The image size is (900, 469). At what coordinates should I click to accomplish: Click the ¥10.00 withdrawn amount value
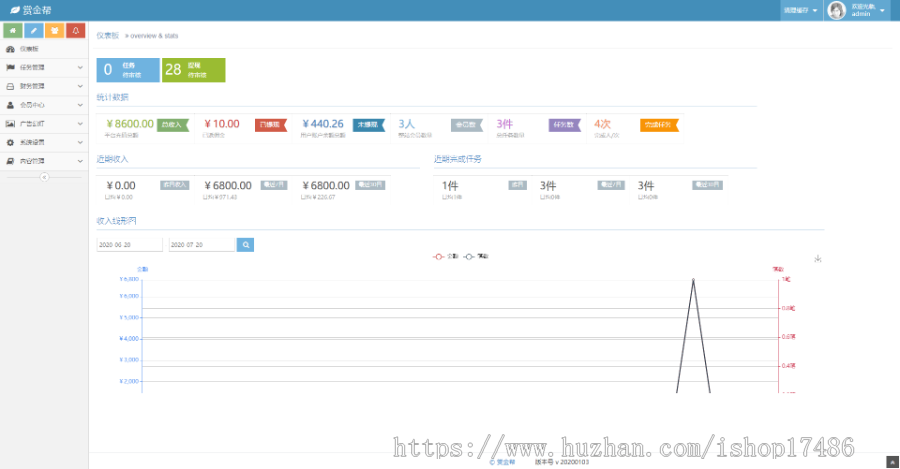pyautogui.click(x=222, y=124)
